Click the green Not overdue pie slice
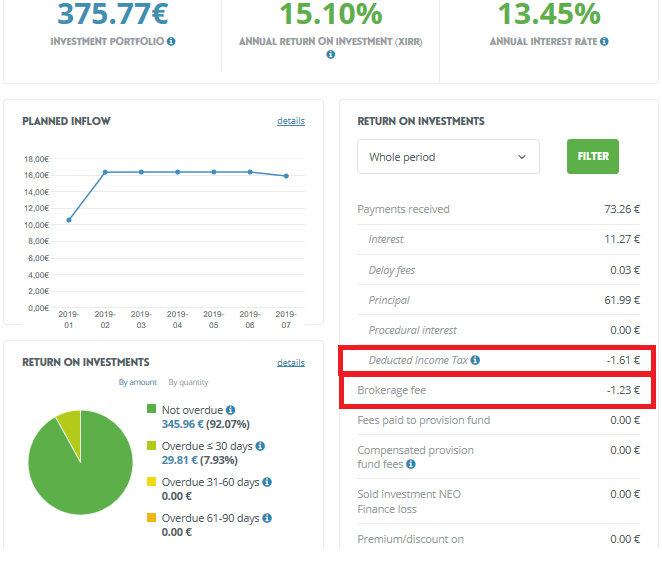This screenshot has width=662, height=563. [x=75, y=470]
